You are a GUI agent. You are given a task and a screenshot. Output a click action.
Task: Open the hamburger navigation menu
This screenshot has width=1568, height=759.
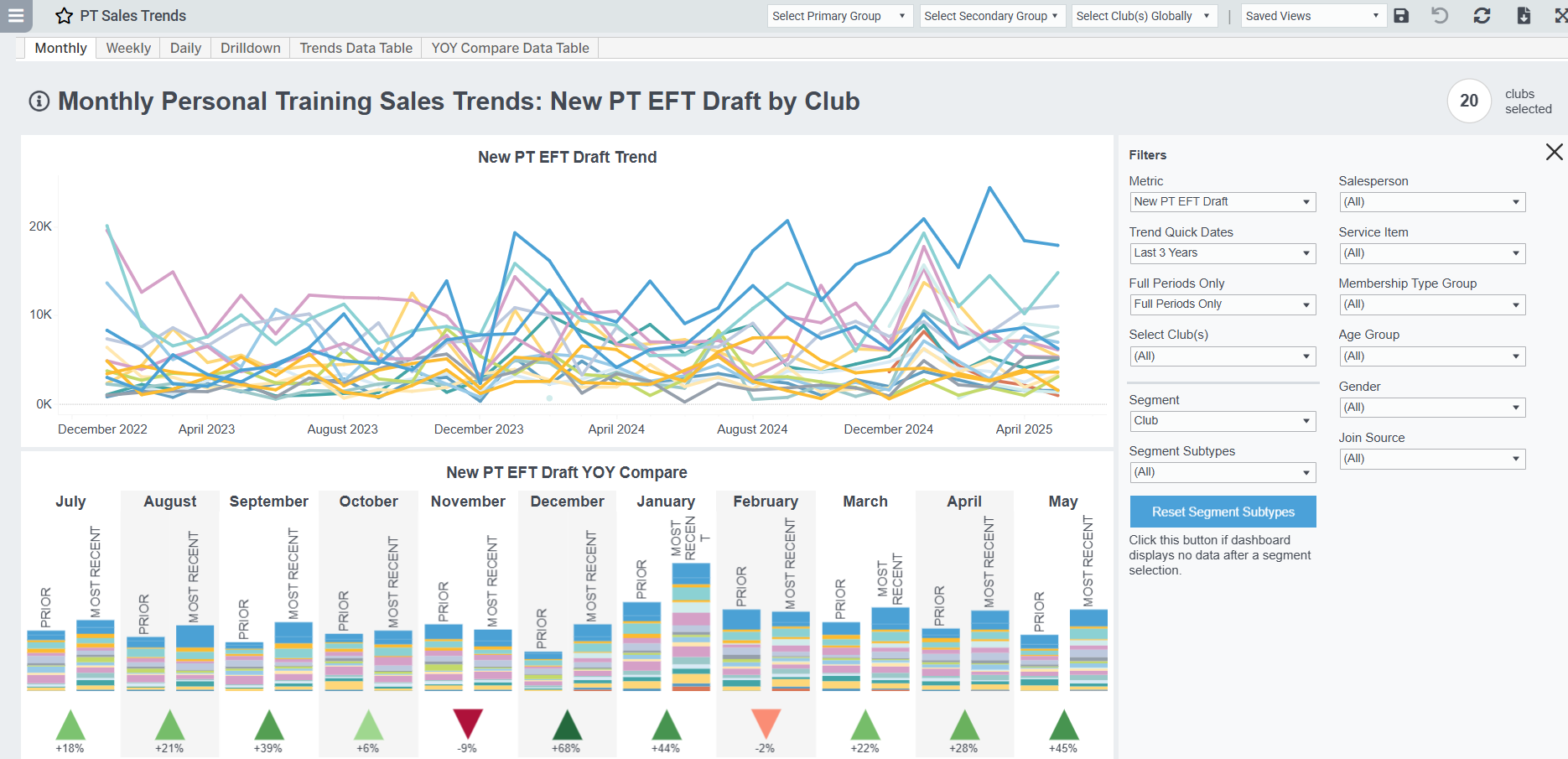tap(15, 15)
